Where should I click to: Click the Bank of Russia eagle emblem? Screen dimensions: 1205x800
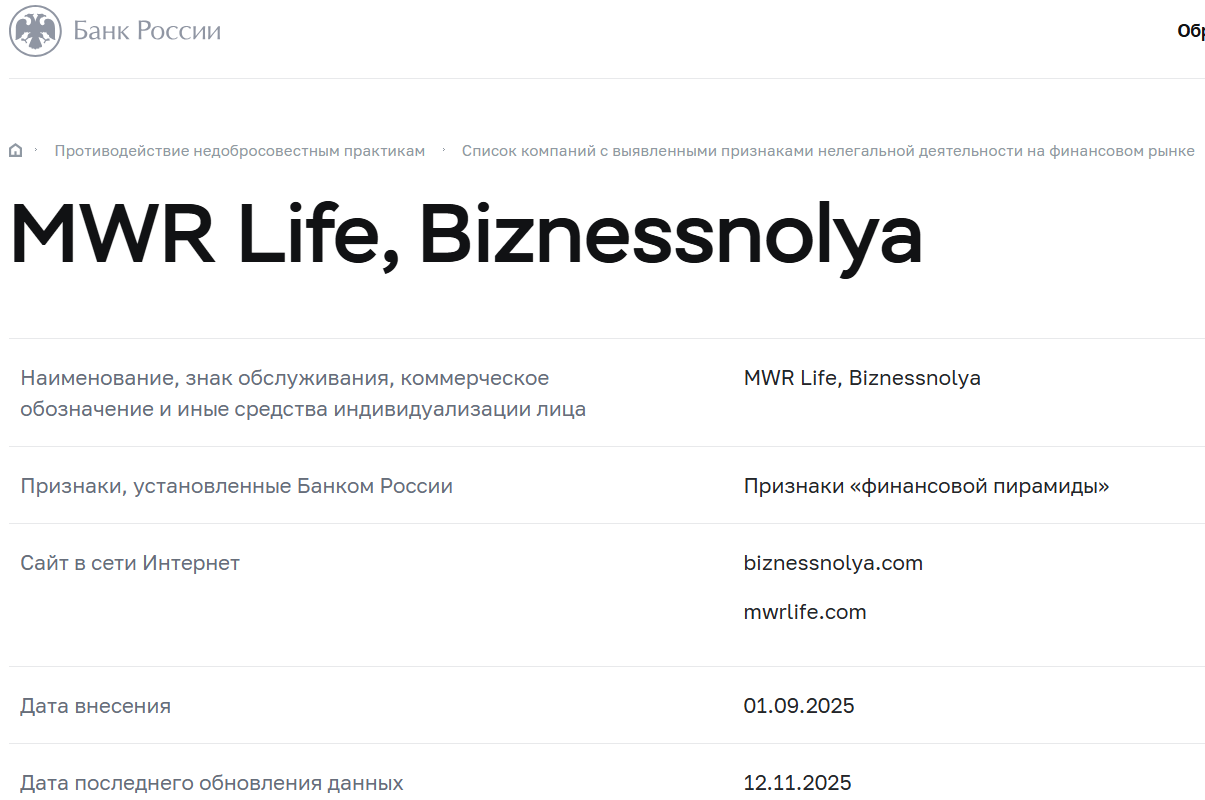pyautogui.click(x=35, y=31)
